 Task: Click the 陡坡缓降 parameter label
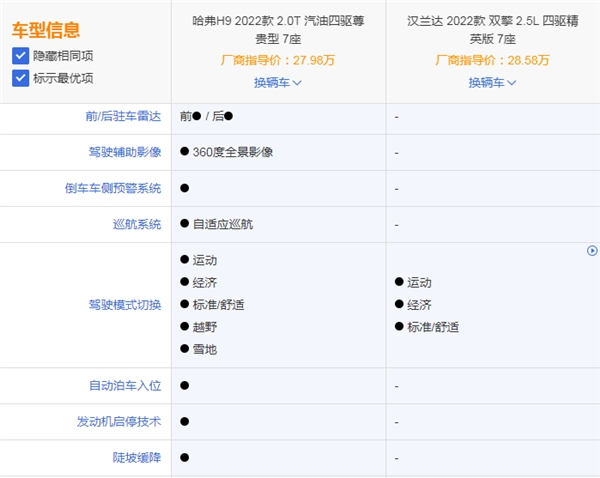click(x=136, y=457)
